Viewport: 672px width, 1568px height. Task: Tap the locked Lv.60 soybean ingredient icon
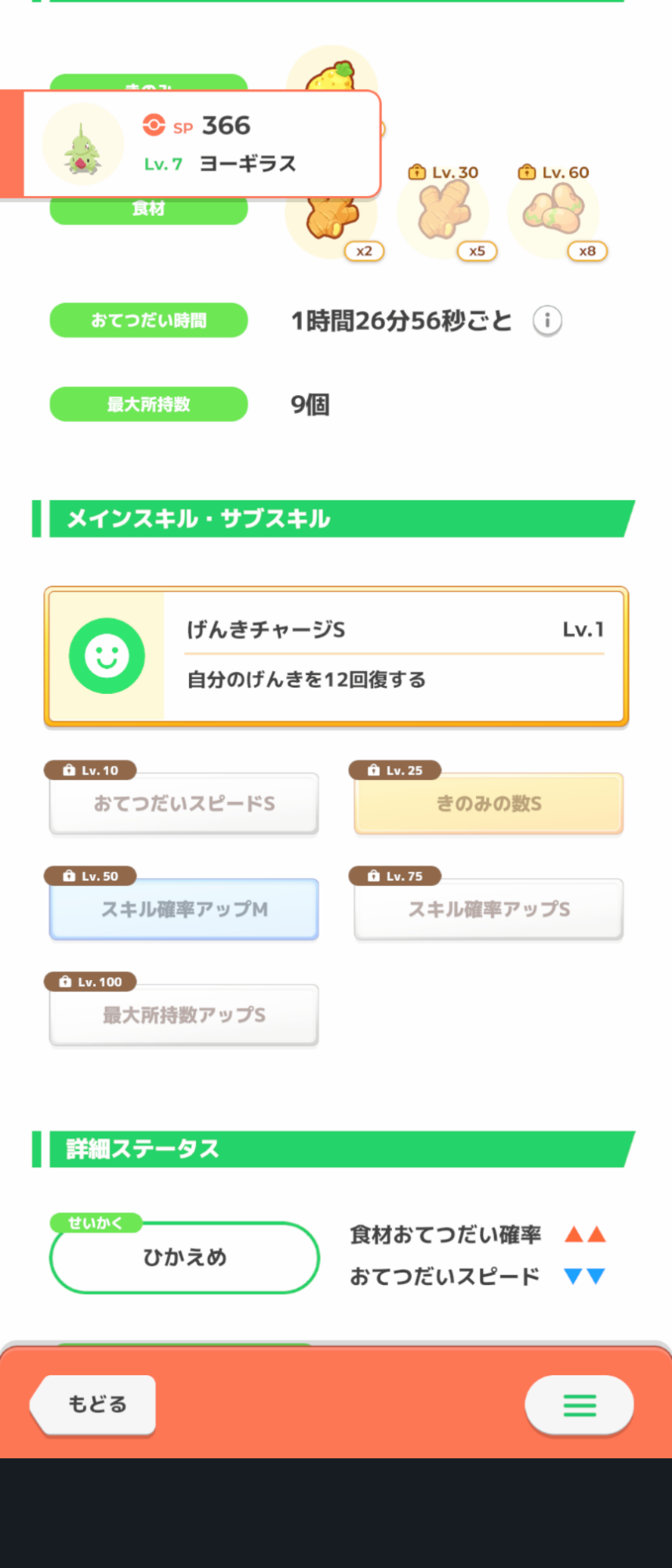554,212
